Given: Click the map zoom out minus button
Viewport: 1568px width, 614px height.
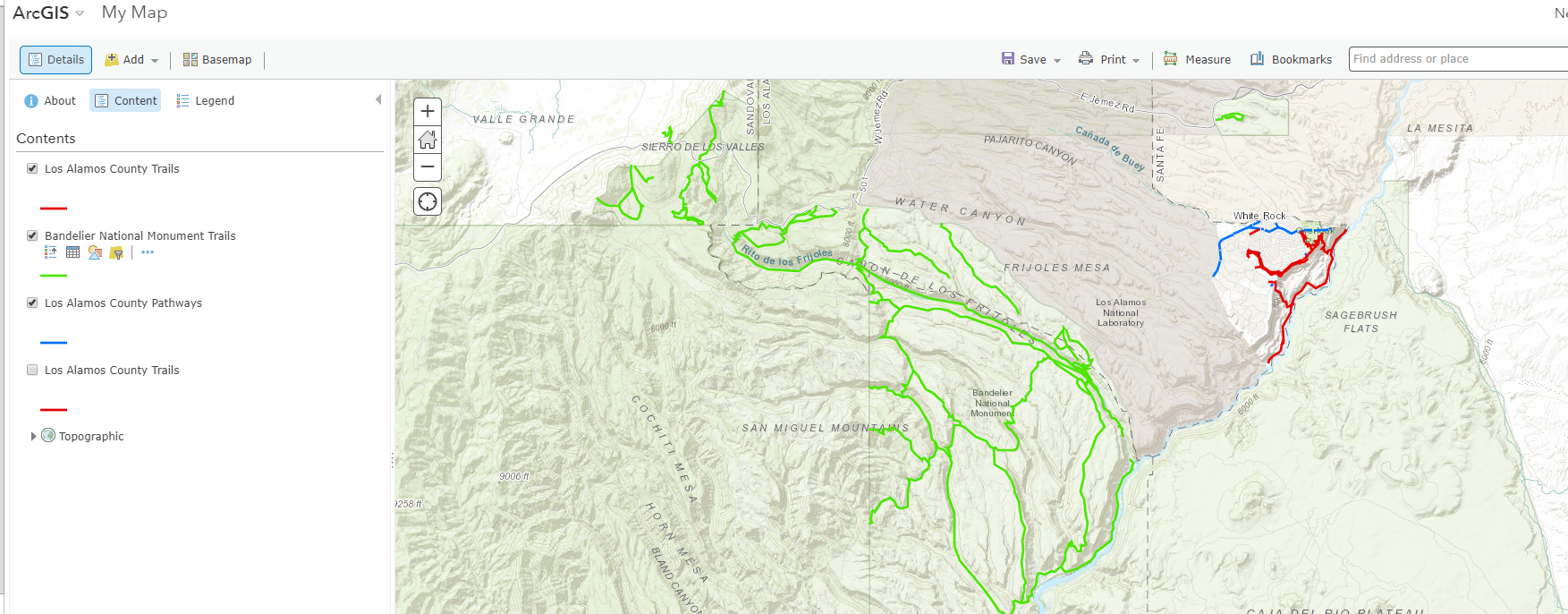Looking at the screenshot, I should [x=428, y=166].
